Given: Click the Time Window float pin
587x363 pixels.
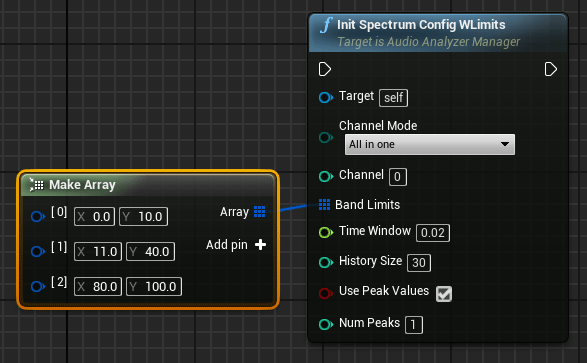Looking at the screenshot, I should [x=326, y=232].
